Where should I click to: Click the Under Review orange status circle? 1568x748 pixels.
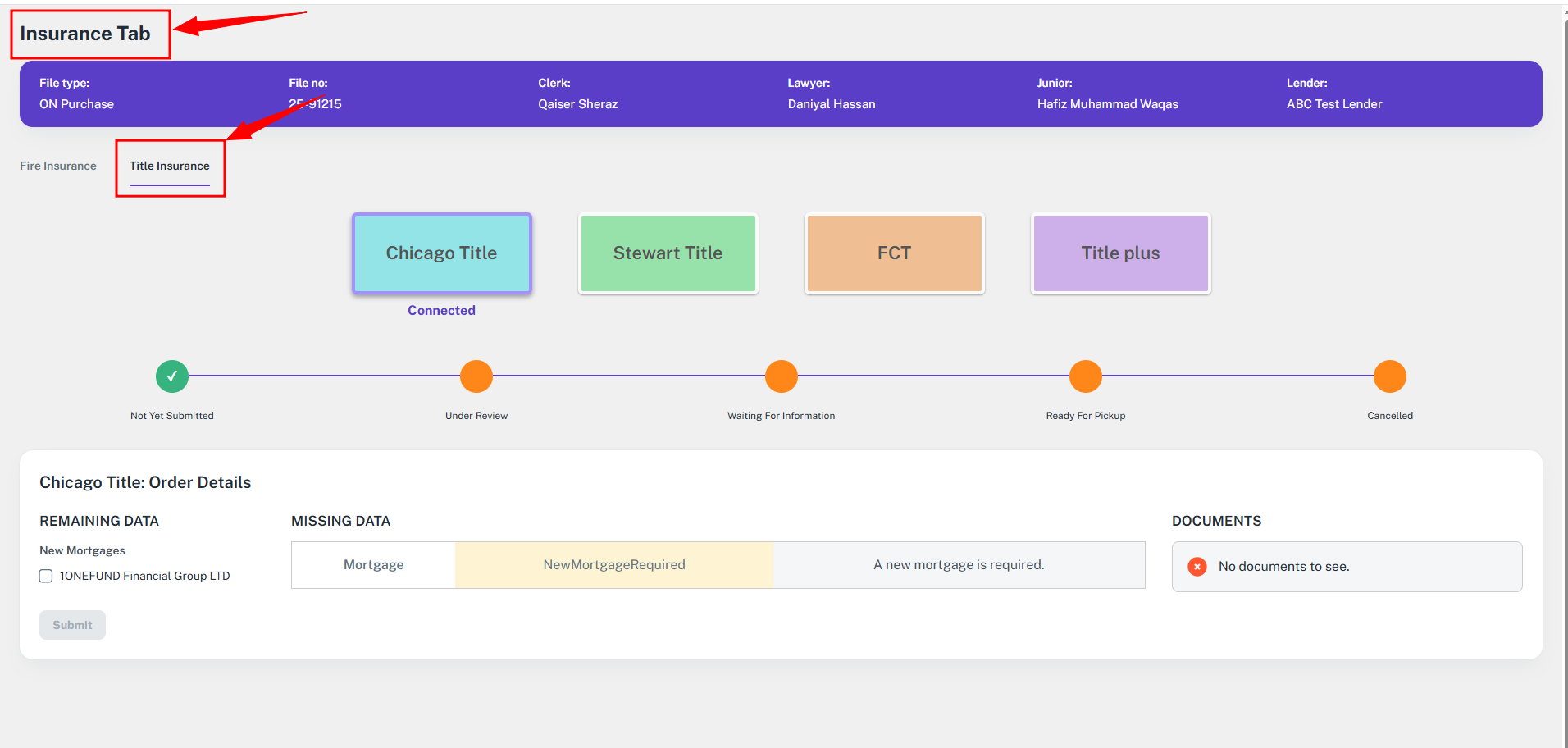tap(476, 376)
